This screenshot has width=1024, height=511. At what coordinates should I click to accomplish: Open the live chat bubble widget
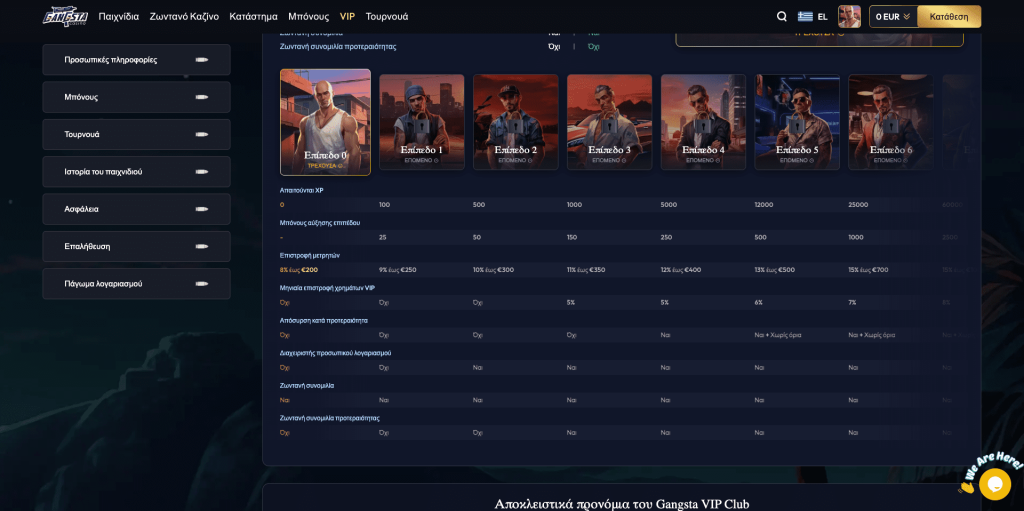pos(994,482)
